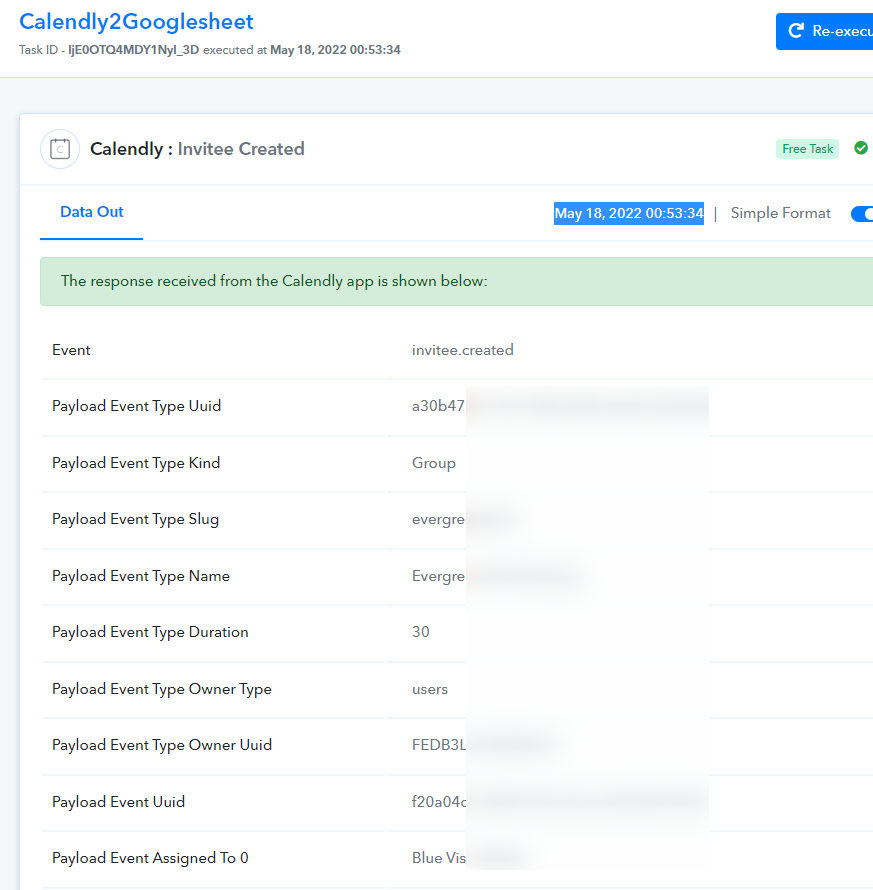This screenshot has height=890, width=873.
Task: Select the users value
Action: pyautogui.click(x=430, y=690)
